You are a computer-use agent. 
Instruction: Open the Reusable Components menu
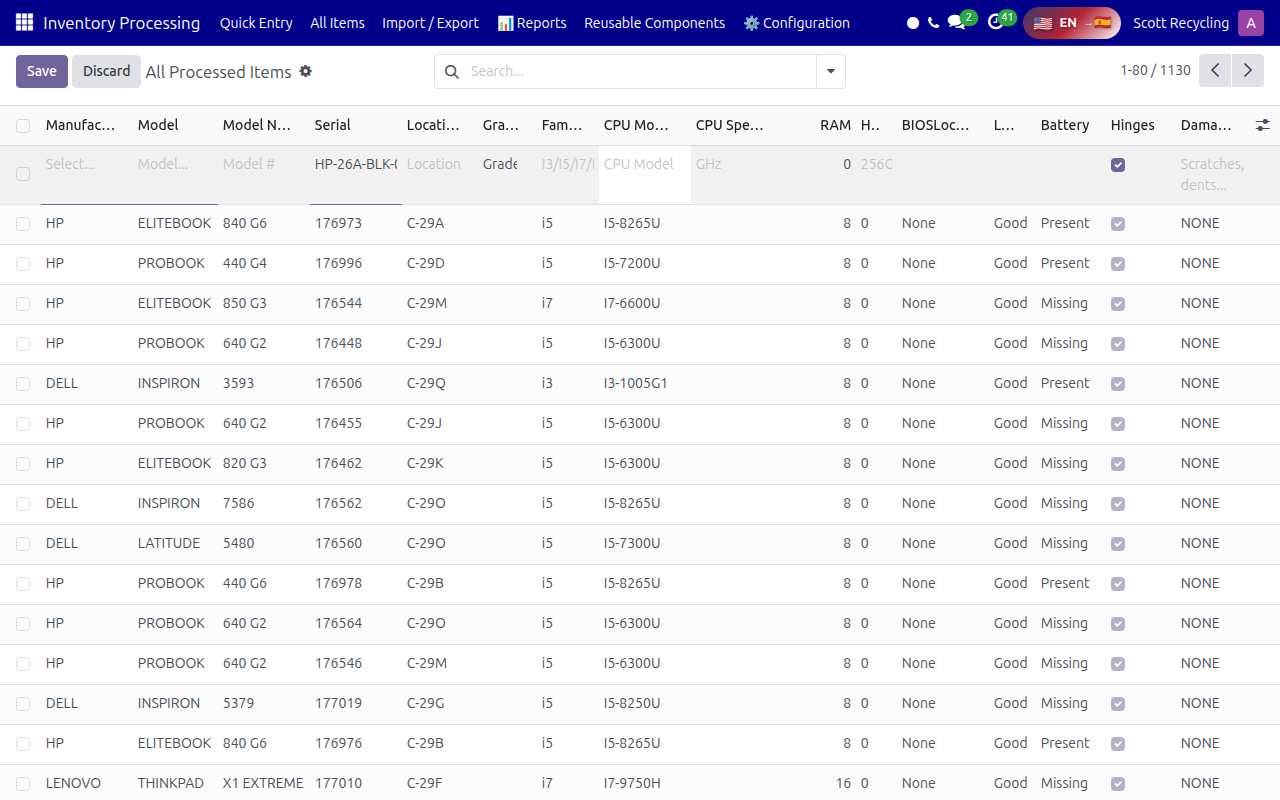pos(655,23)
